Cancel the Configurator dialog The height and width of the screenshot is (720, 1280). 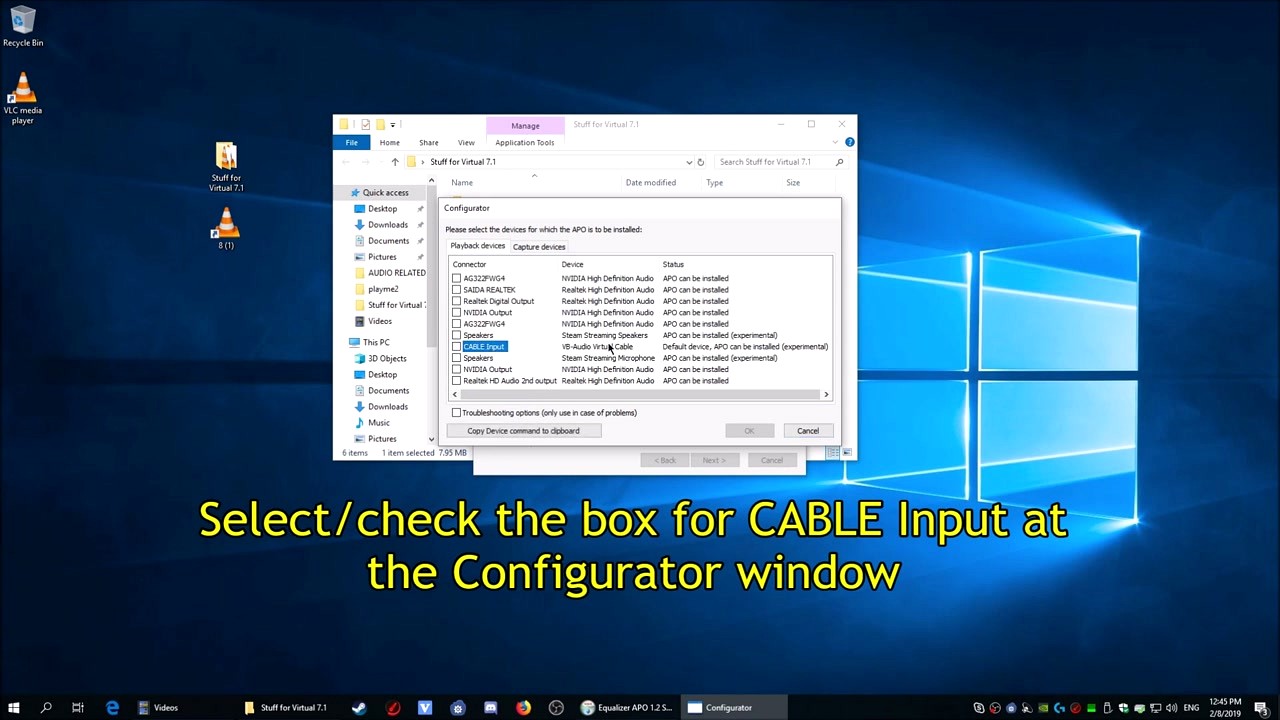(x=807, y=430)
